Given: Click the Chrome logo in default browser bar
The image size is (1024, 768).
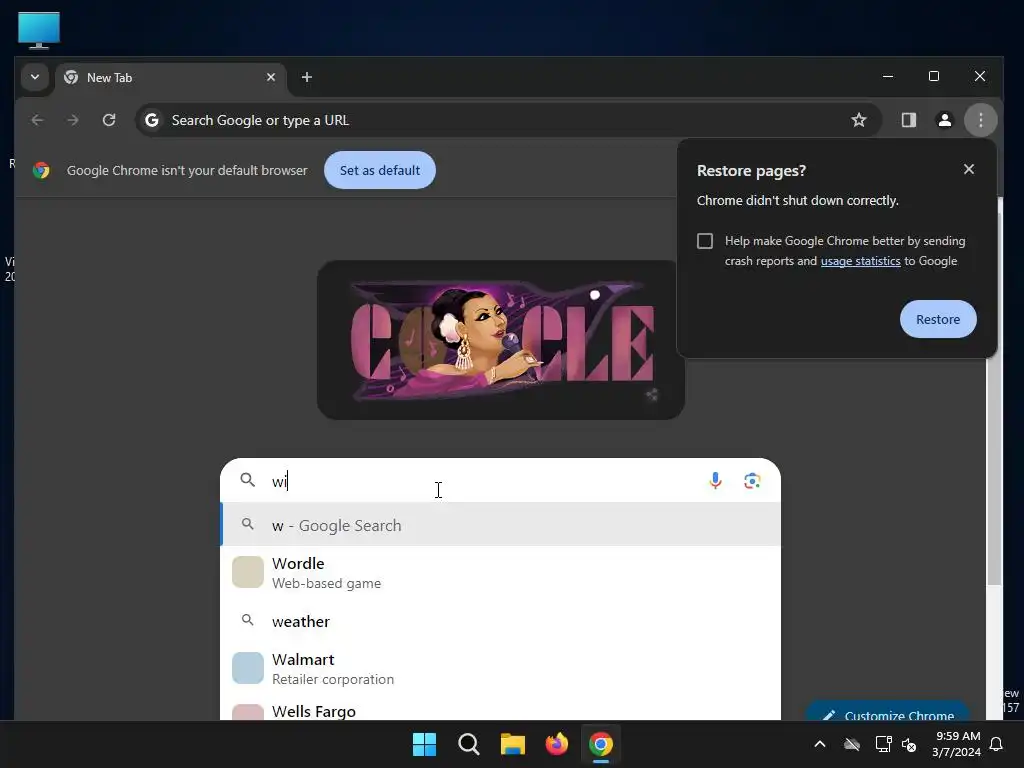Looking at the screenshot, I should pos(41,170).
